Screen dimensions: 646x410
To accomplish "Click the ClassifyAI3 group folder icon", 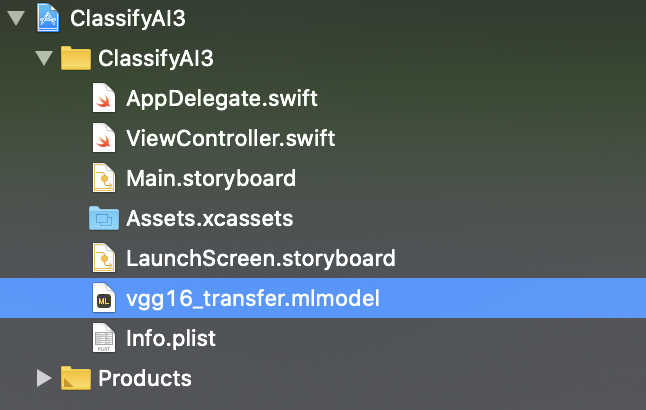I will (x=76, y=58).
